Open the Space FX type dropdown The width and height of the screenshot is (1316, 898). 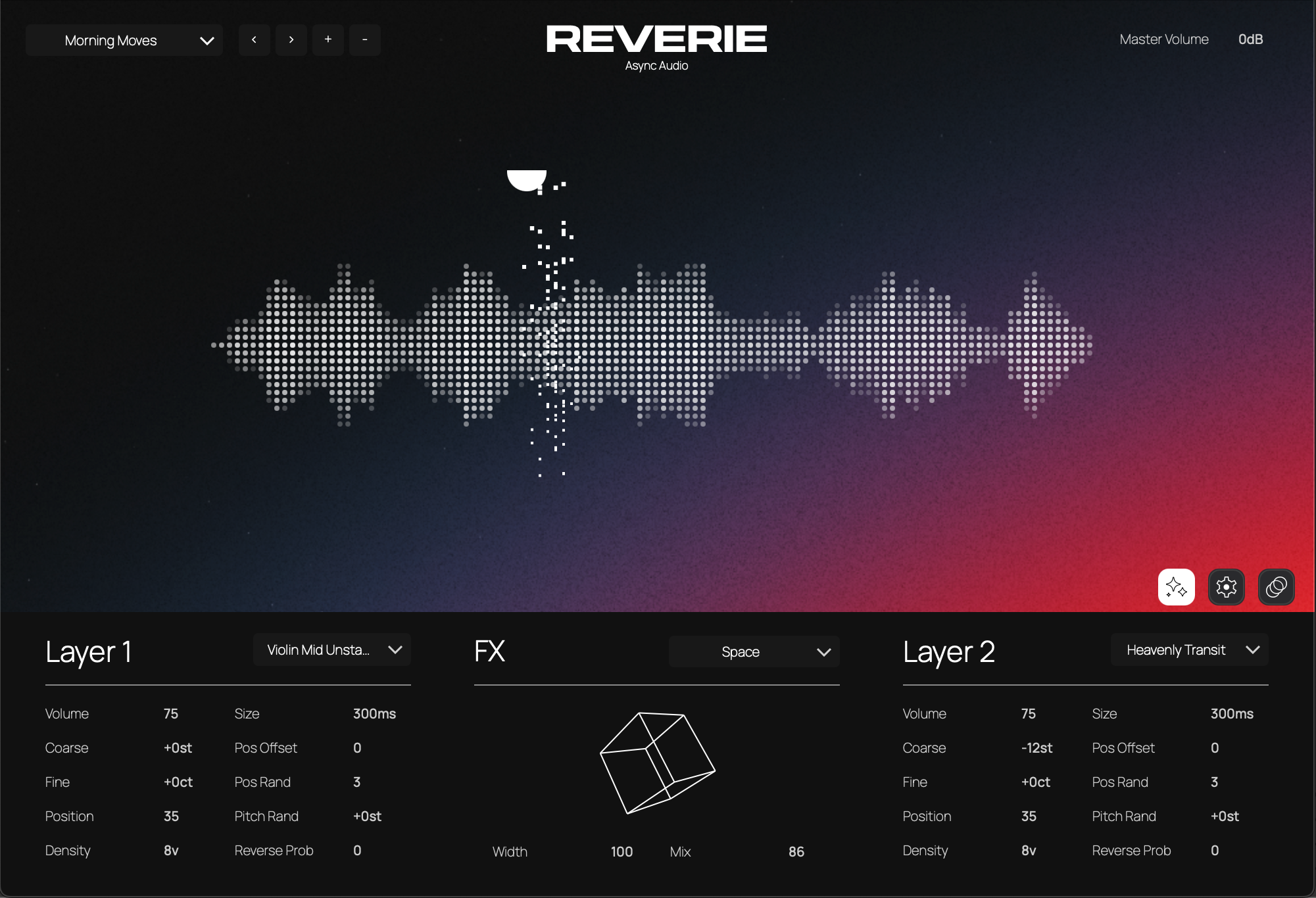click(754, 651)
